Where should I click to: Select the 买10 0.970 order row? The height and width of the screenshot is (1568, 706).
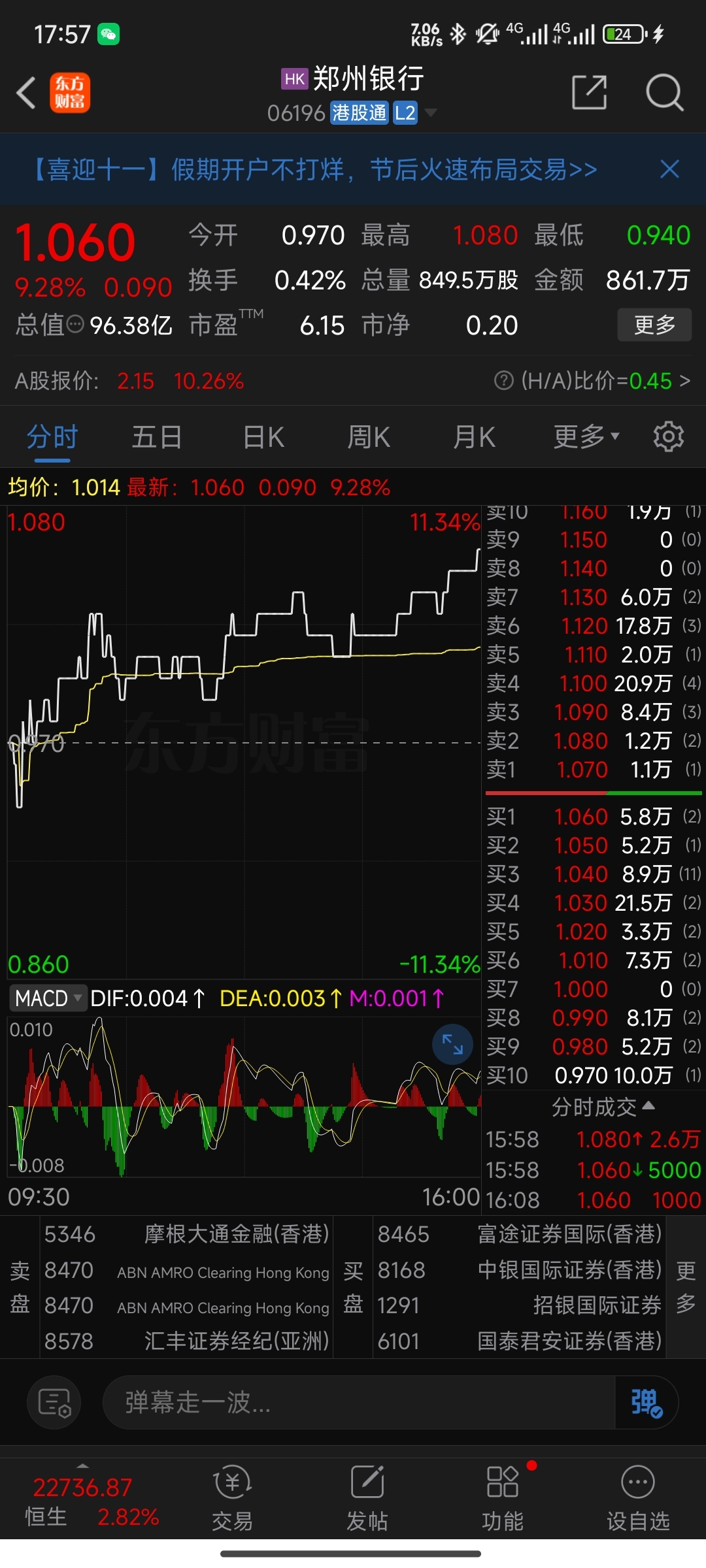click(594, 1075)
